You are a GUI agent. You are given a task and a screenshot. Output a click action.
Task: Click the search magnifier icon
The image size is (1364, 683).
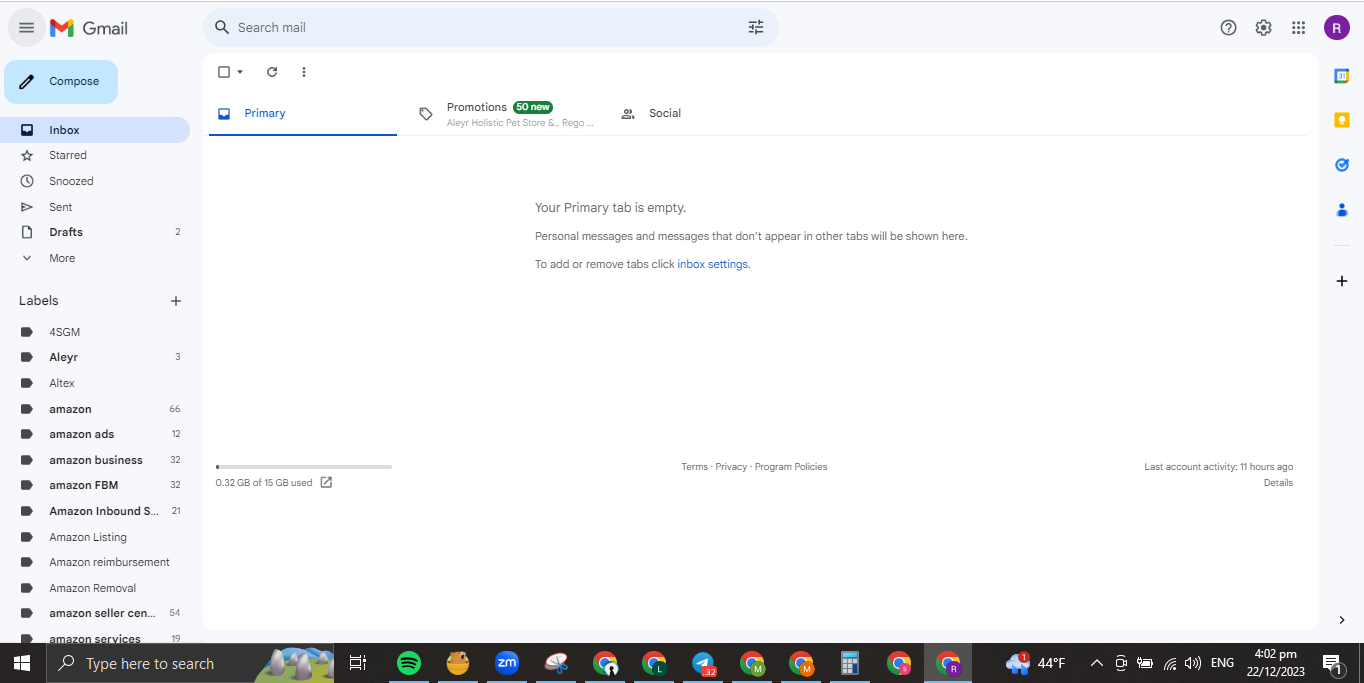222,28
